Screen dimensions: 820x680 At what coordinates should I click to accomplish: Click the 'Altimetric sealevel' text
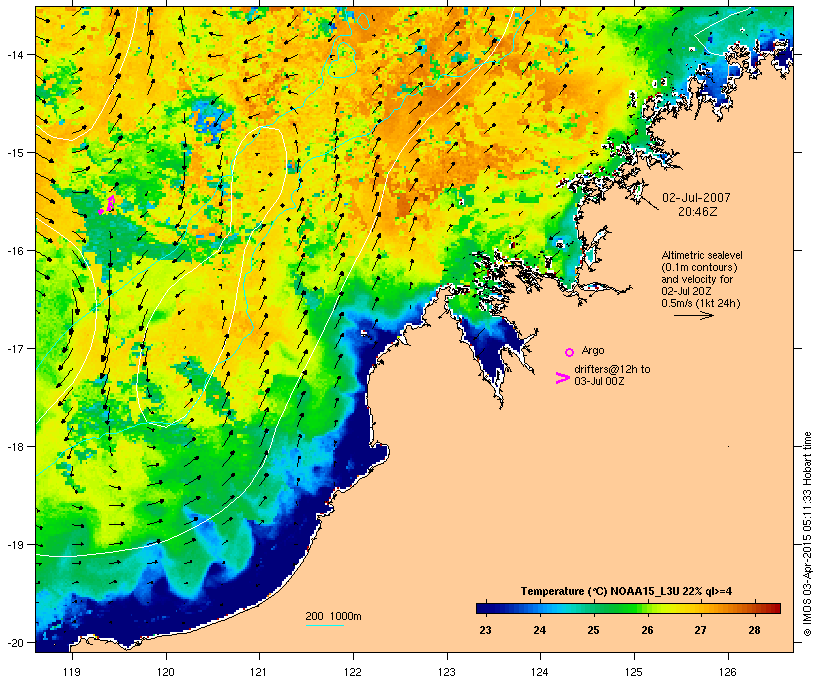tap(702, 255)
